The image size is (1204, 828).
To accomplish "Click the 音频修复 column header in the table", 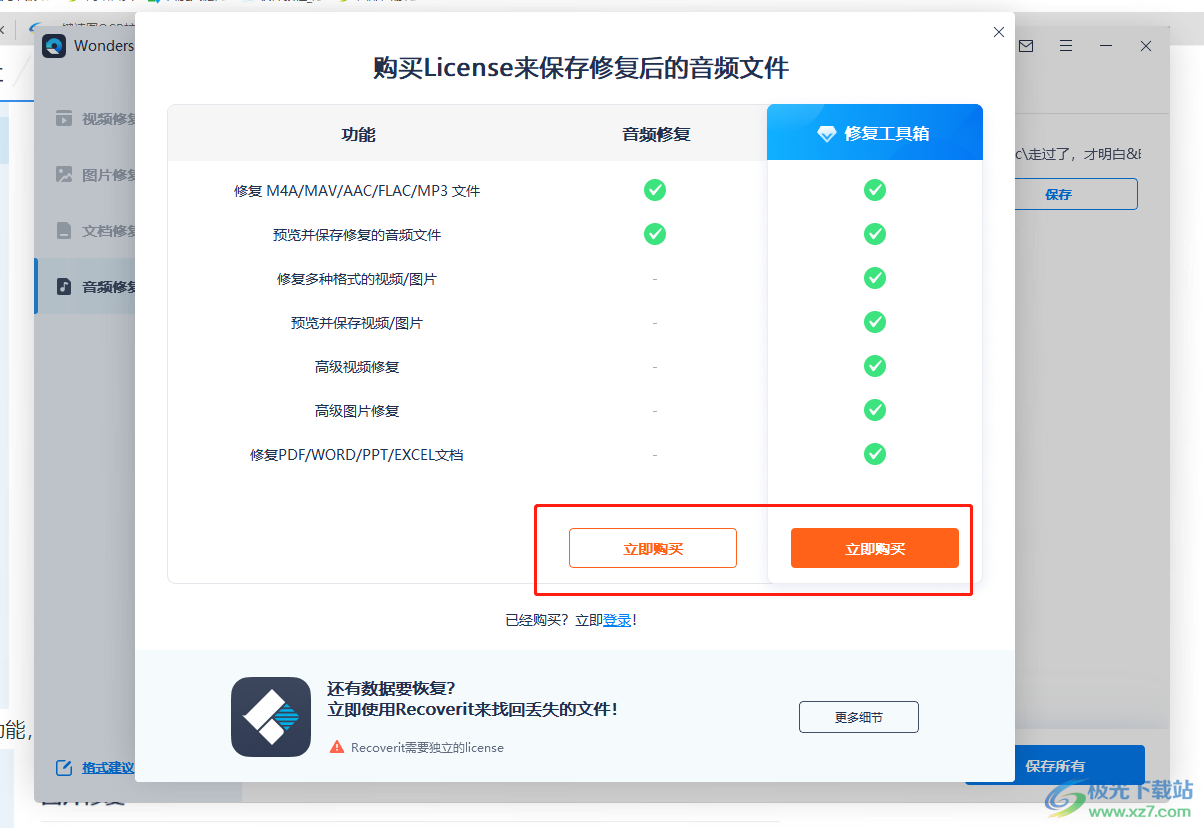I will (x=656, y=134).
